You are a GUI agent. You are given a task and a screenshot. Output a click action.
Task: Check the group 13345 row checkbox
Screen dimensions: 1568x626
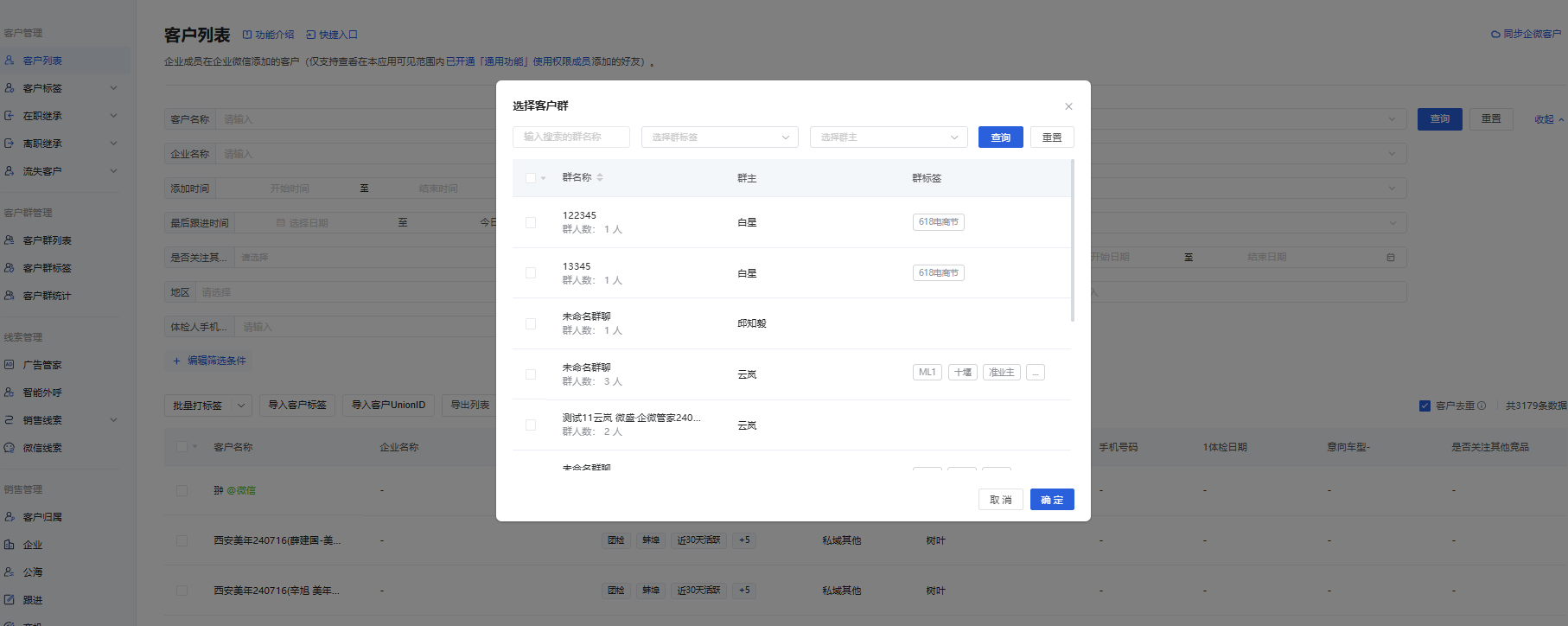tap(531, 272)
